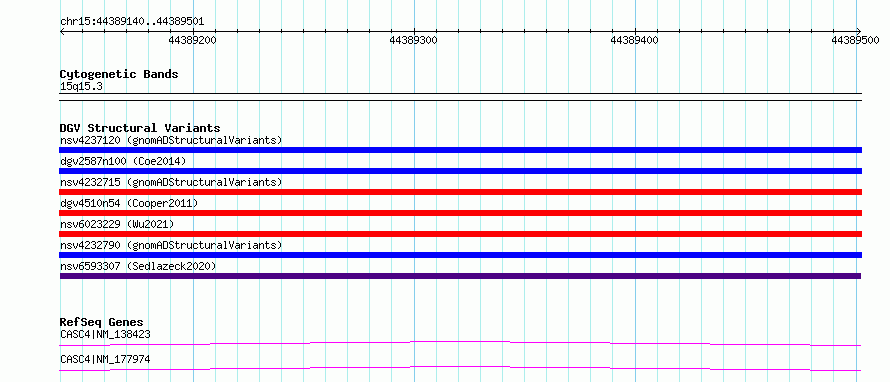Select the DGV Structural Variants track heading
Screen dimensions: 890x382
coord(140,128)
